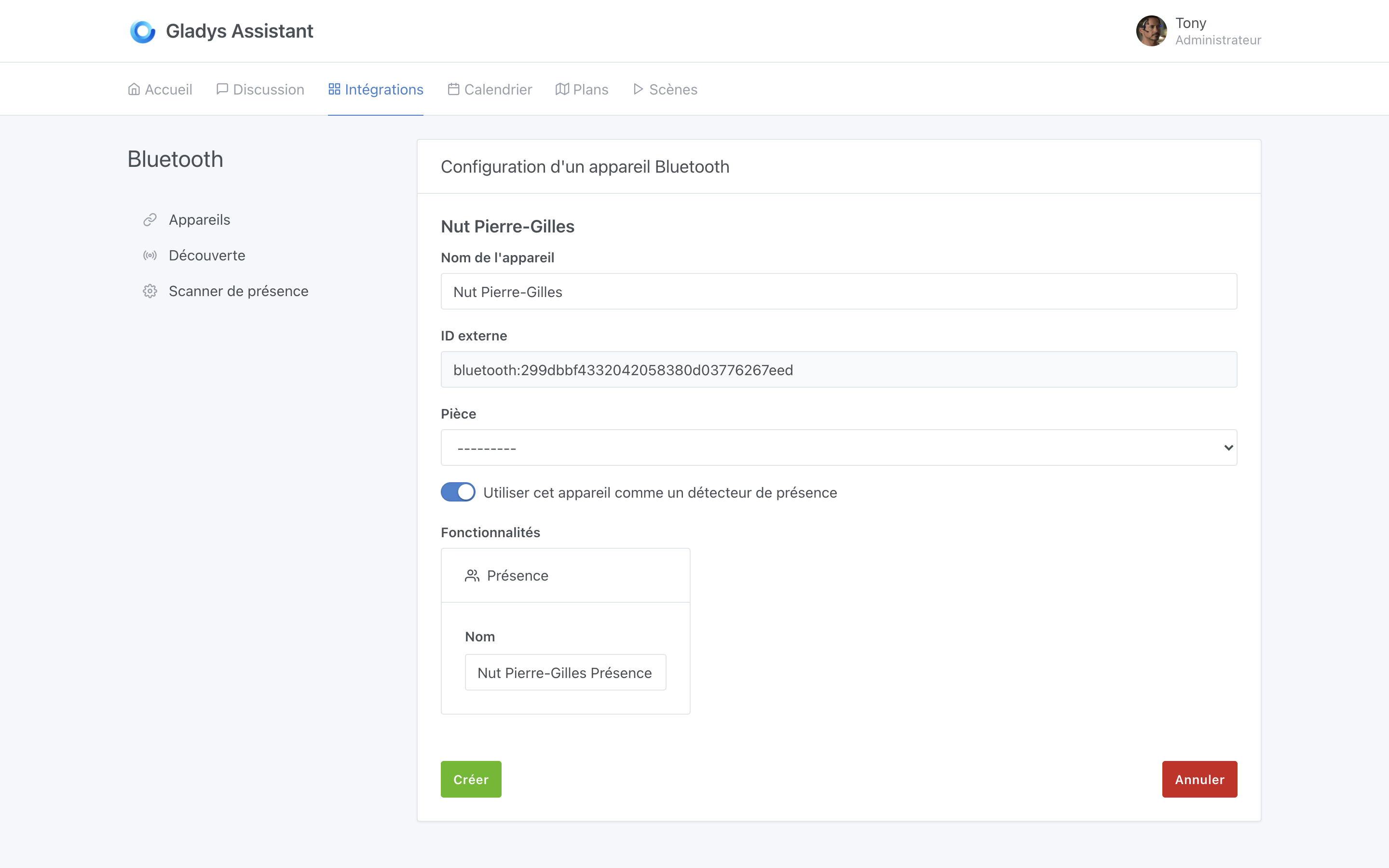Select the radar icon beside Découverte

[x=150, y=255]
